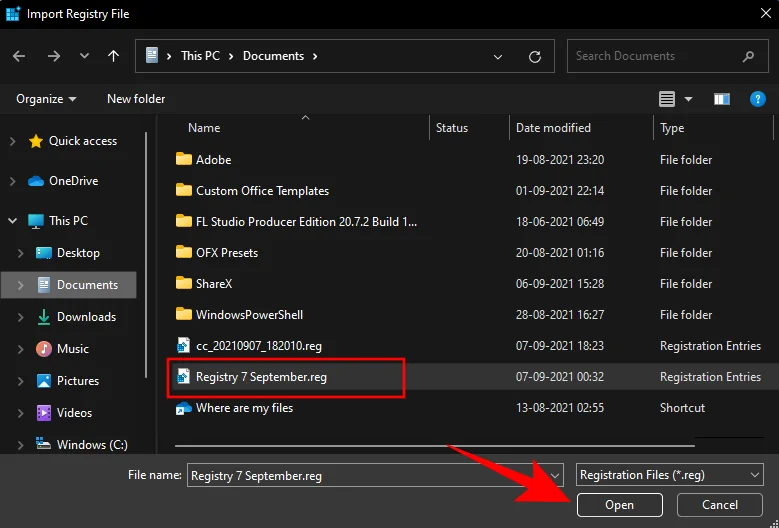Expand the Desktop tree node
779x528 pixels.
(20, 253)
